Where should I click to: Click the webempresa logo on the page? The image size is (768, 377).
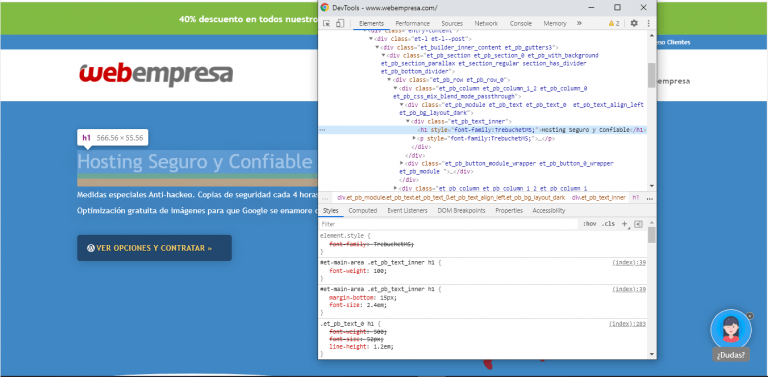pos(156,74)
